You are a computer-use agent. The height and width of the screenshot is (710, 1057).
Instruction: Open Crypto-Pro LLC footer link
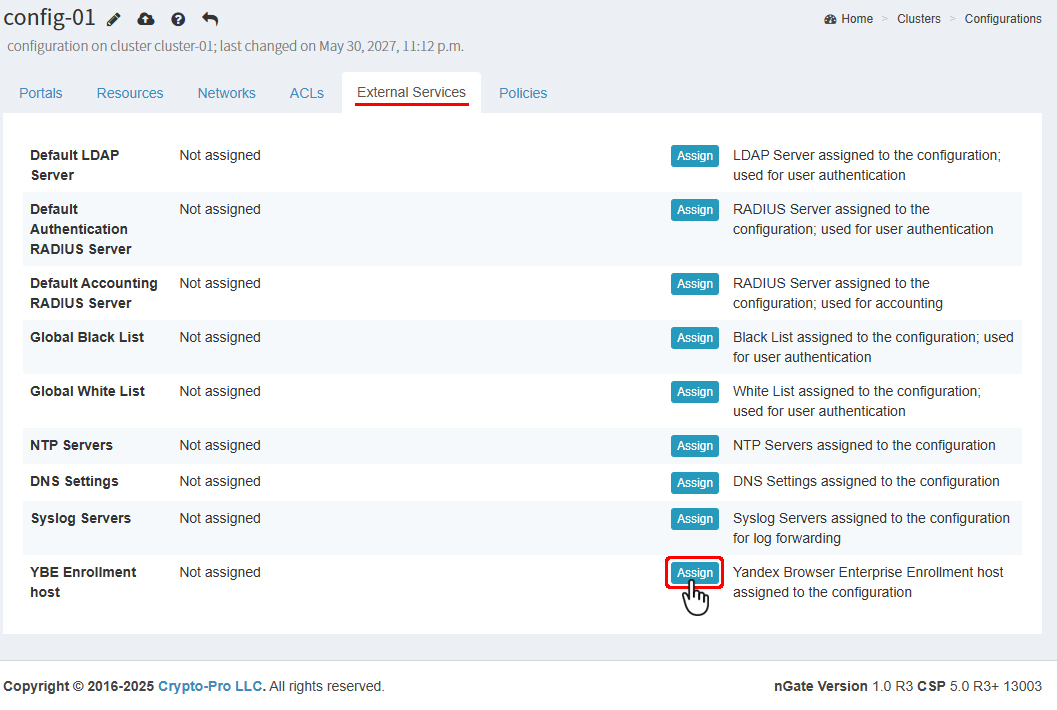click(x=210, y=686)
